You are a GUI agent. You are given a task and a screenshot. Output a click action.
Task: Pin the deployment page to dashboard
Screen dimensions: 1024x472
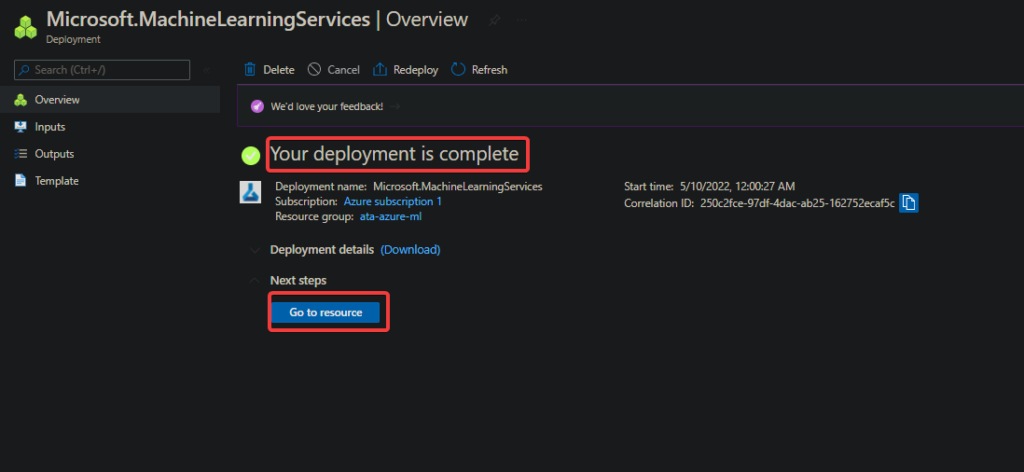[494, 20]
